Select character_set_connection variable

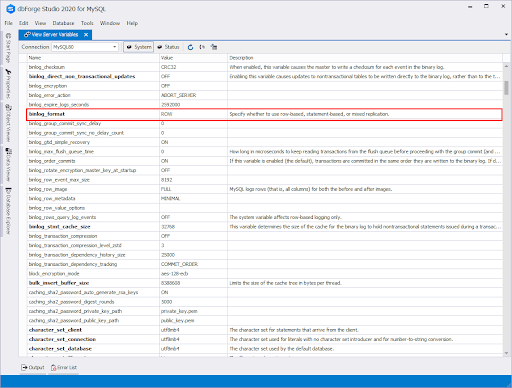pos(62,339)
